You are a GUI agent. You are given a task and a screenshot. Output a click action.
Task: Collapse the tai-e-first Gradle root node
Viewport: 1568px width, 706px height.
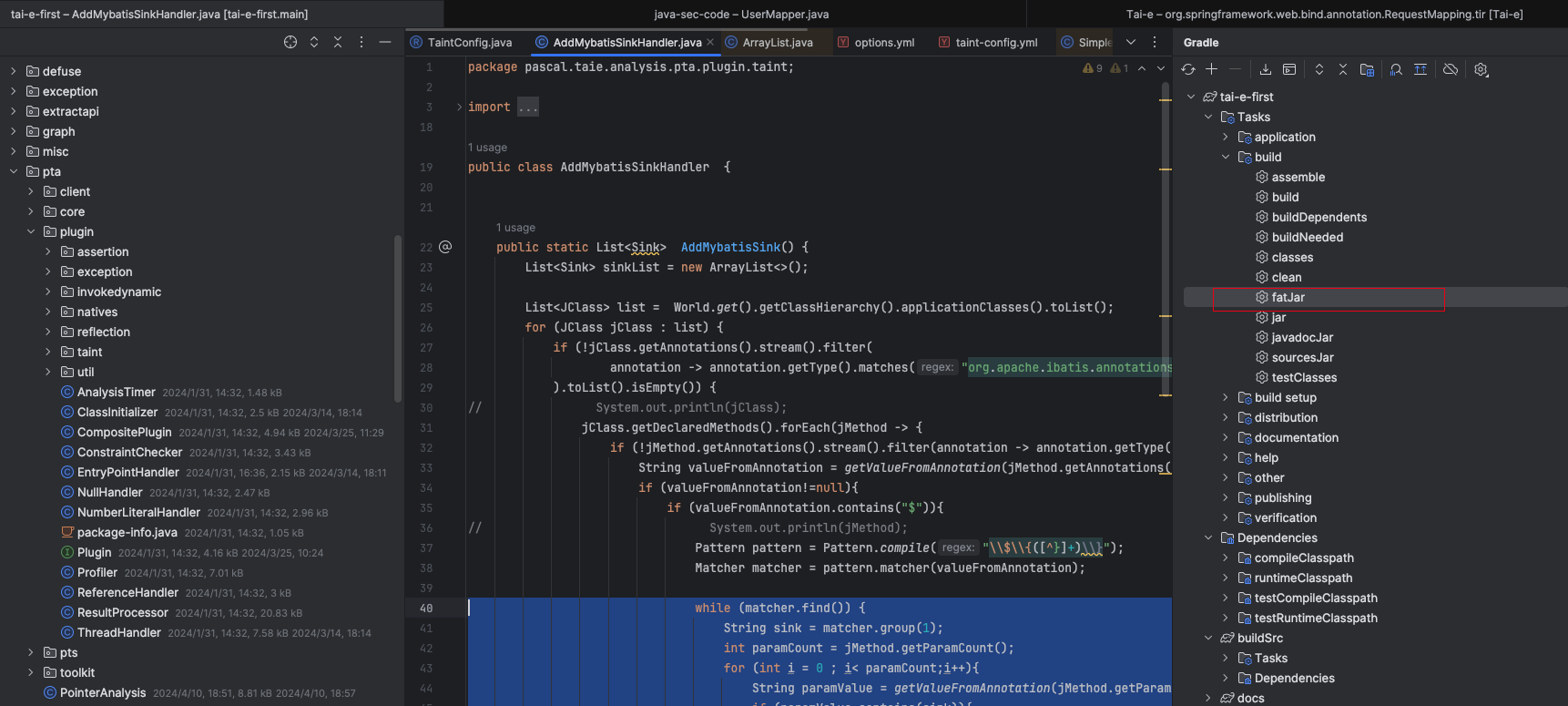[x=1191, y=97]
